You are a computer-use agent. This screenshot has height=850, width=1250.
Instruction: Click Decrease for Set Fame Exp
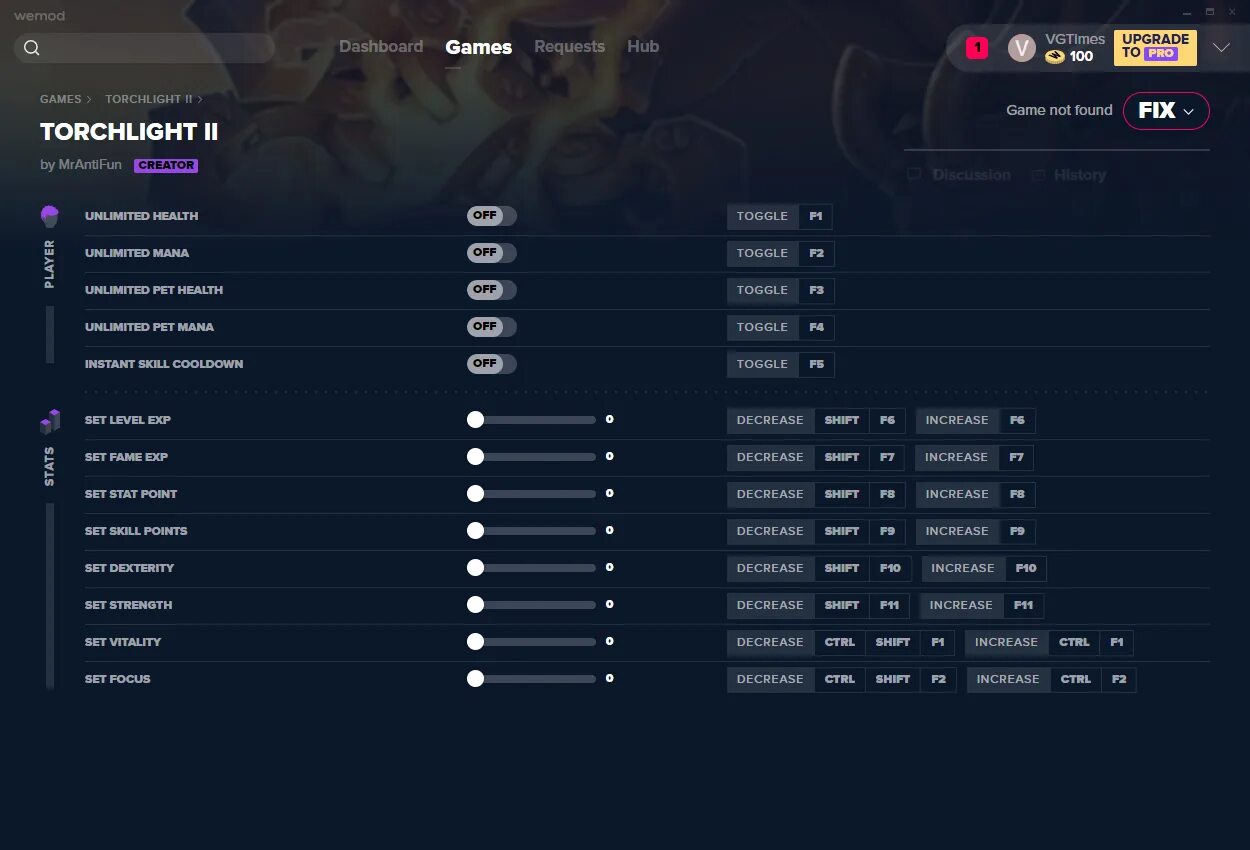(770, 457)
